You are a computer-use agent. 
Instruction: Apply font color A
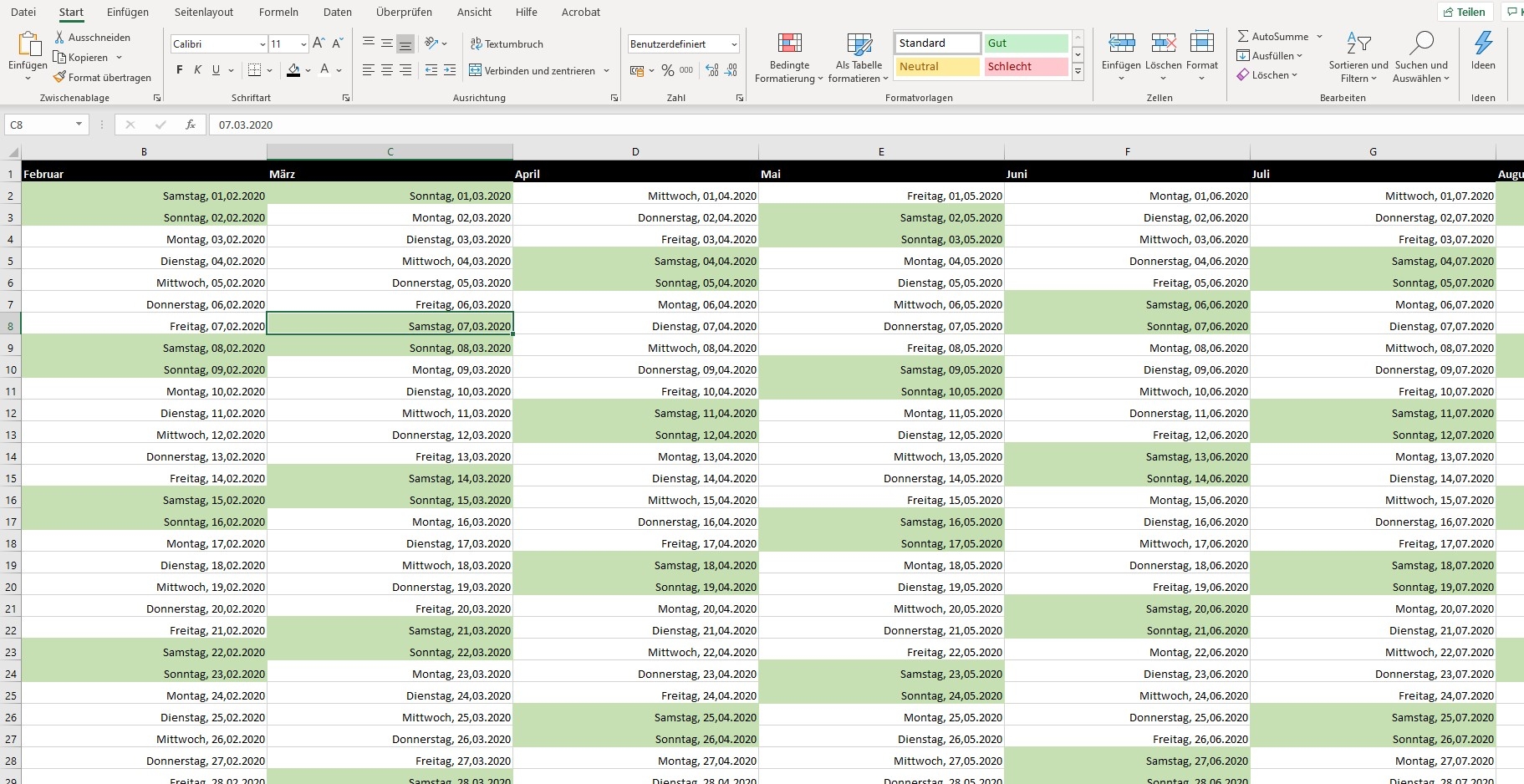click(324, 70)
